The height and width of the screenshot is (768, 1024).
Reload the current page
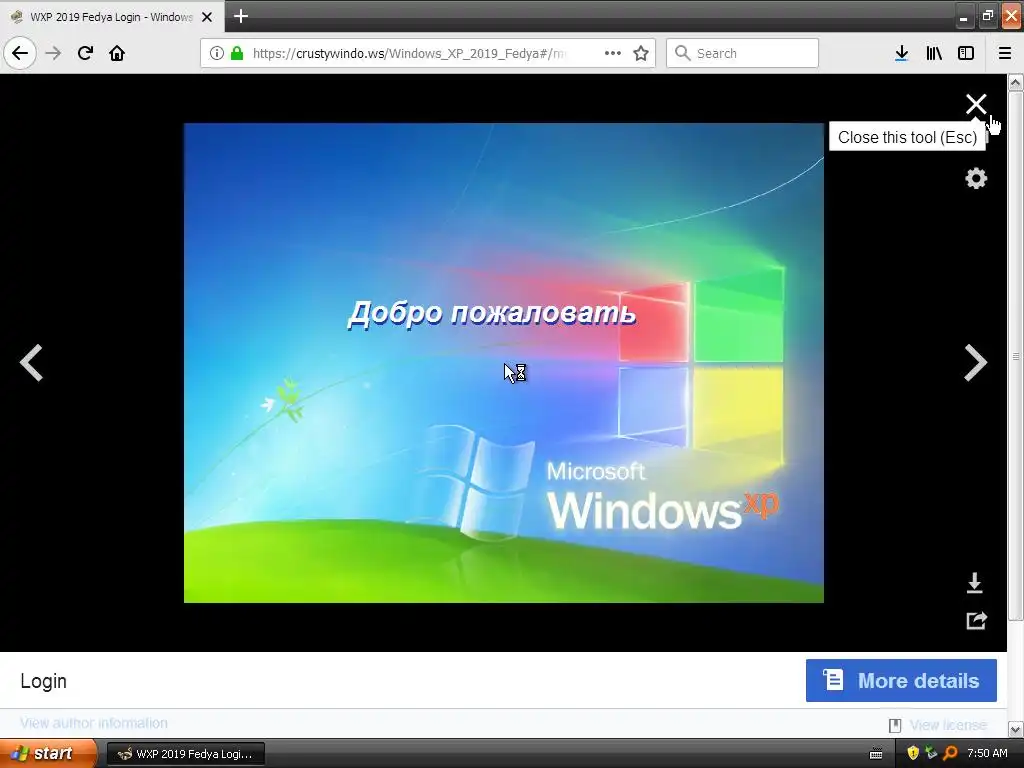(x=85, y=53)
